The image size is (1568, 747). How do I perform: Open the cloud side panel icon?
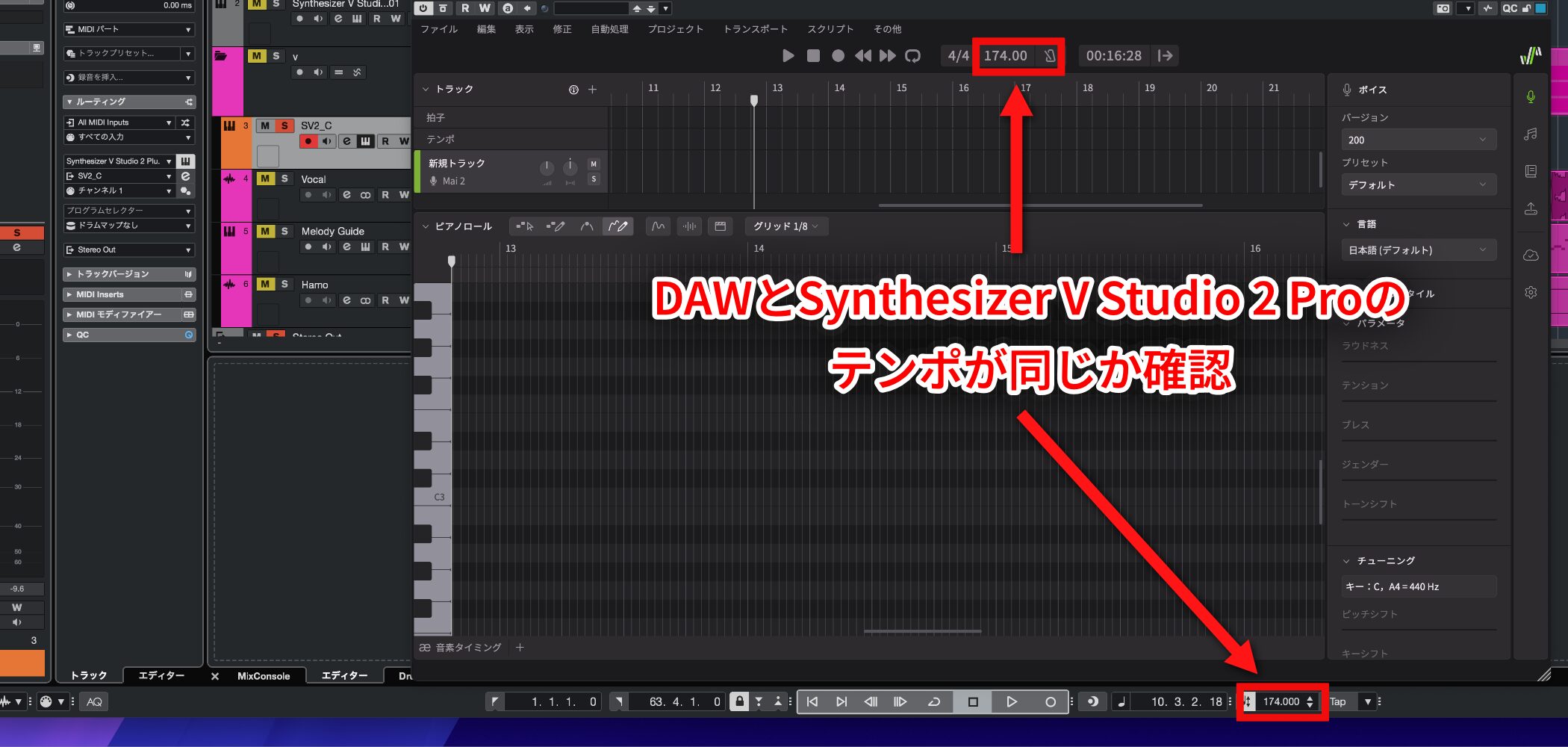(x=1531, y=255)
